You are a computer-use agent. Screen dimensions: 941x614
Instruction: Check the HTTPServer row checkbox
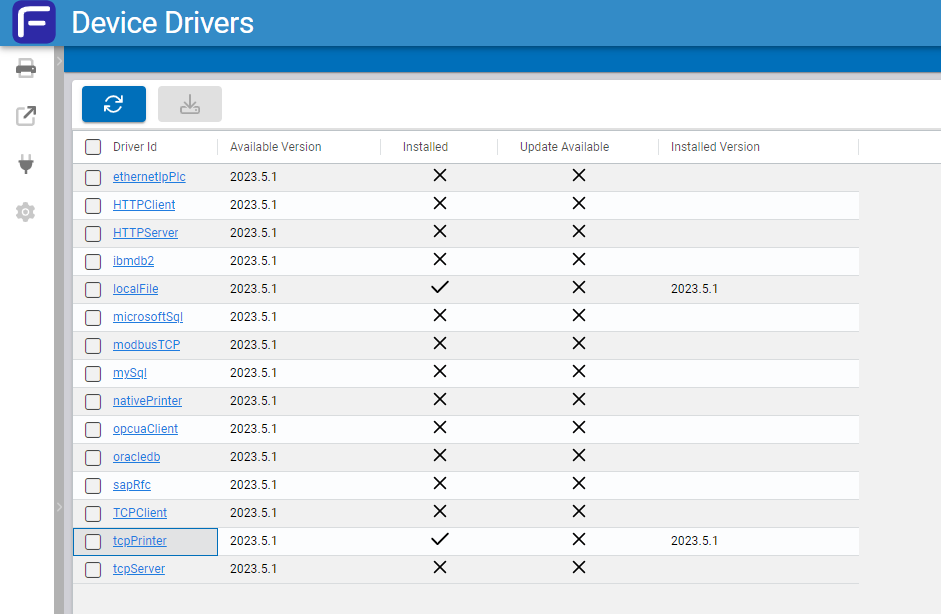pyautogui.click(x=93, y=233)
